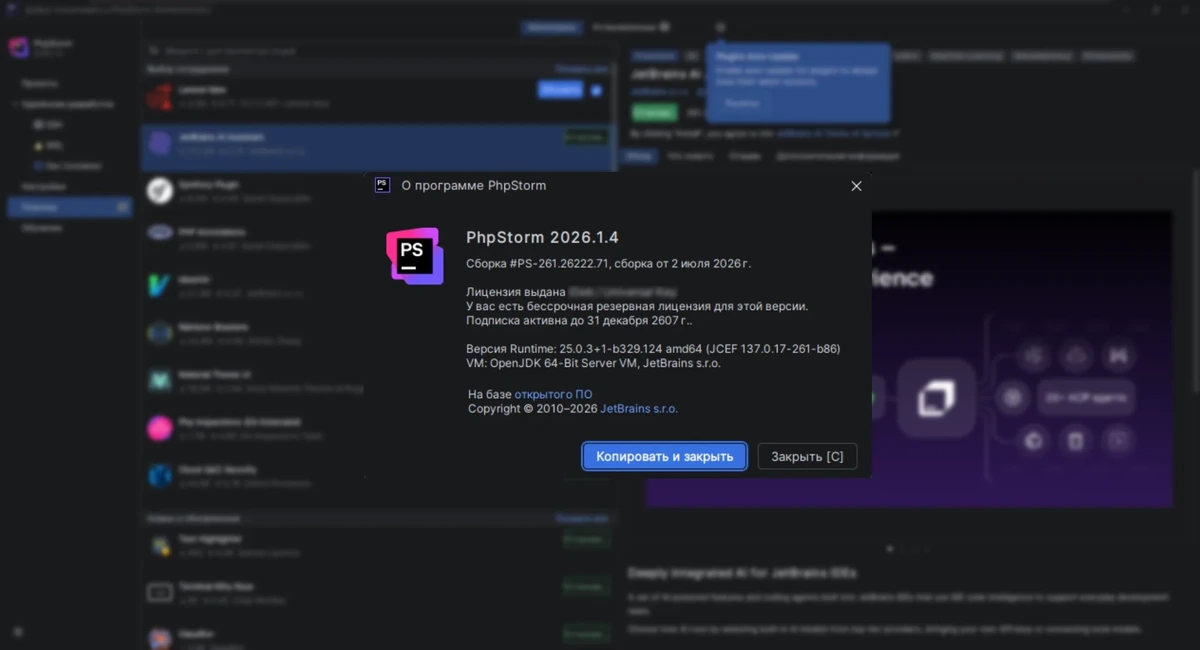
Task: Collapse the remote development group in background sidebar
Action: pyautogui.click(x=15, y=104)
